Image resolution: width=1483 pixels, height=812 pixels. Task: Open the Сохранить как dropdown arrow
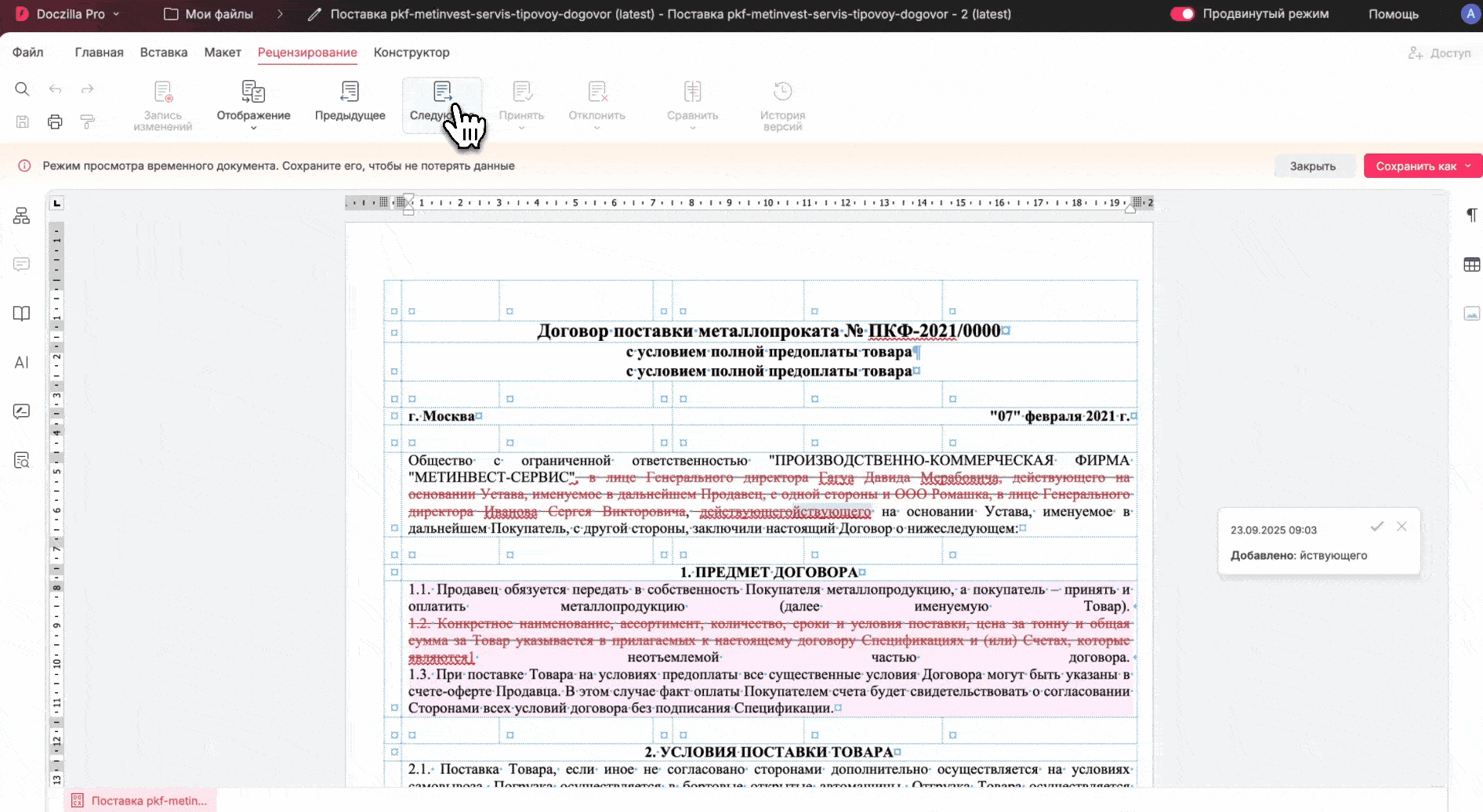(1468, 166)
